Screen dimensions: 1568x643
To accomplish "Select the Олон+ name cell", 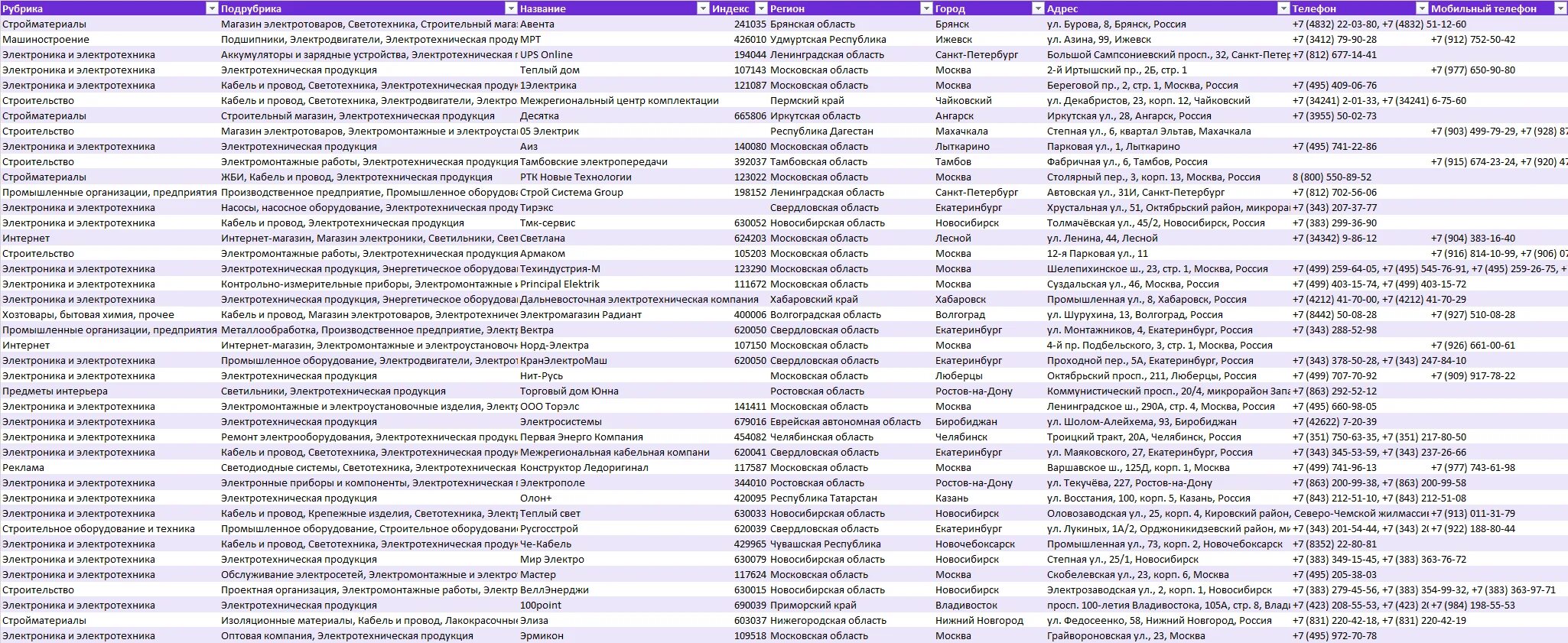I will (x=613, y=498).
